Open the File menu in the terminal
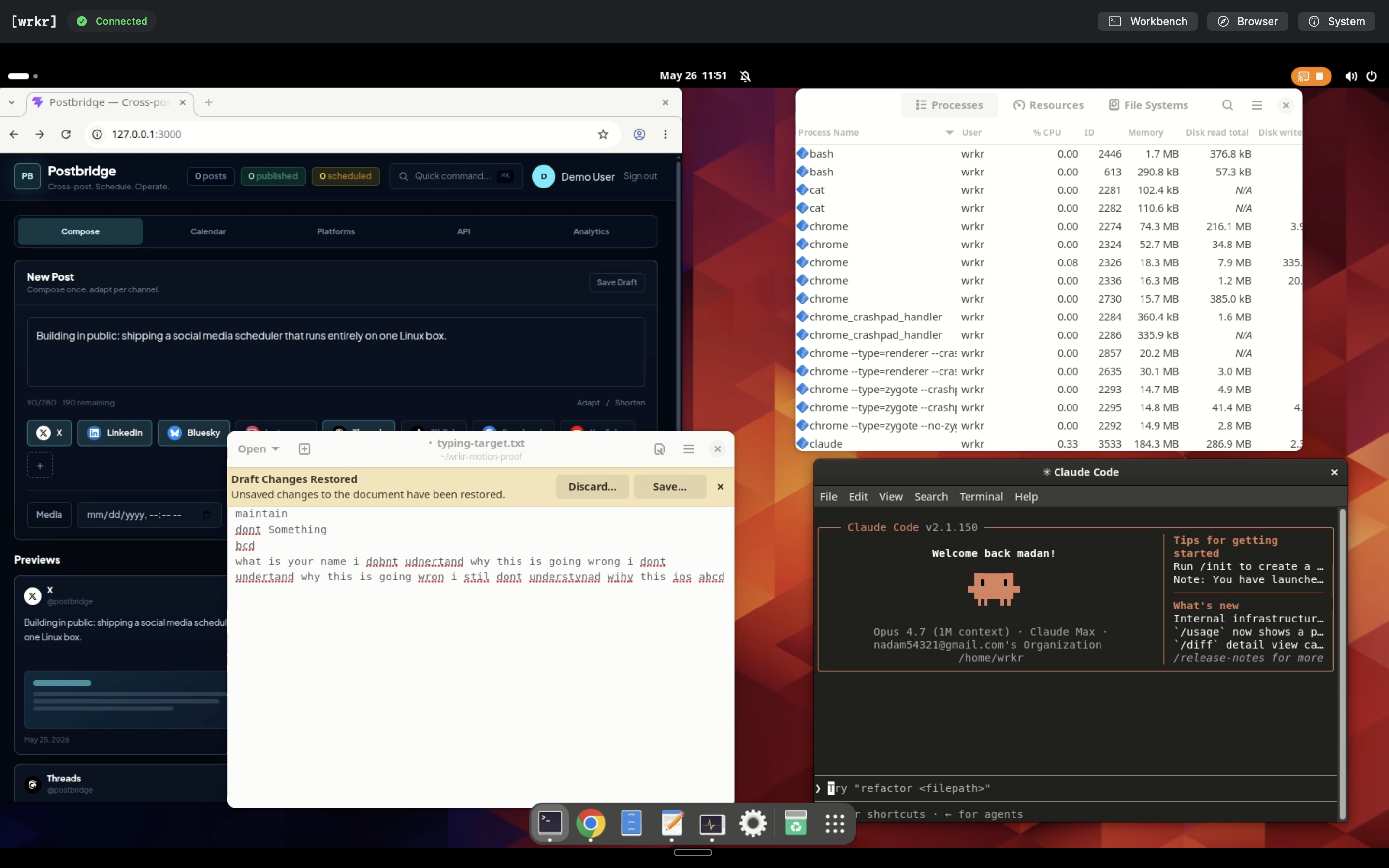 click(828, 496)
